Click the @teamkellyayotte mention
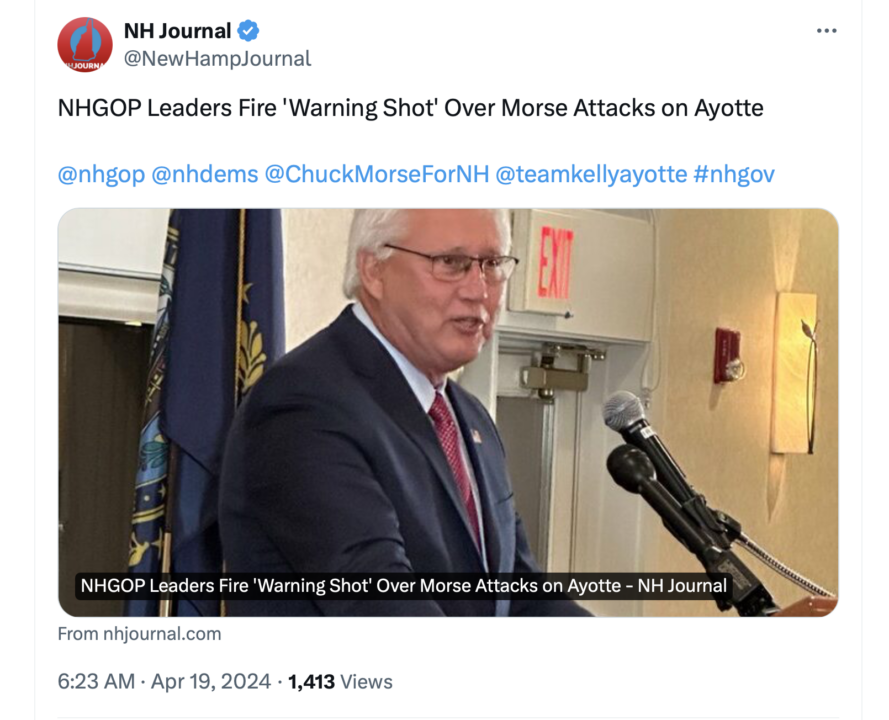 pyautogui.click(x=590, y=174)
